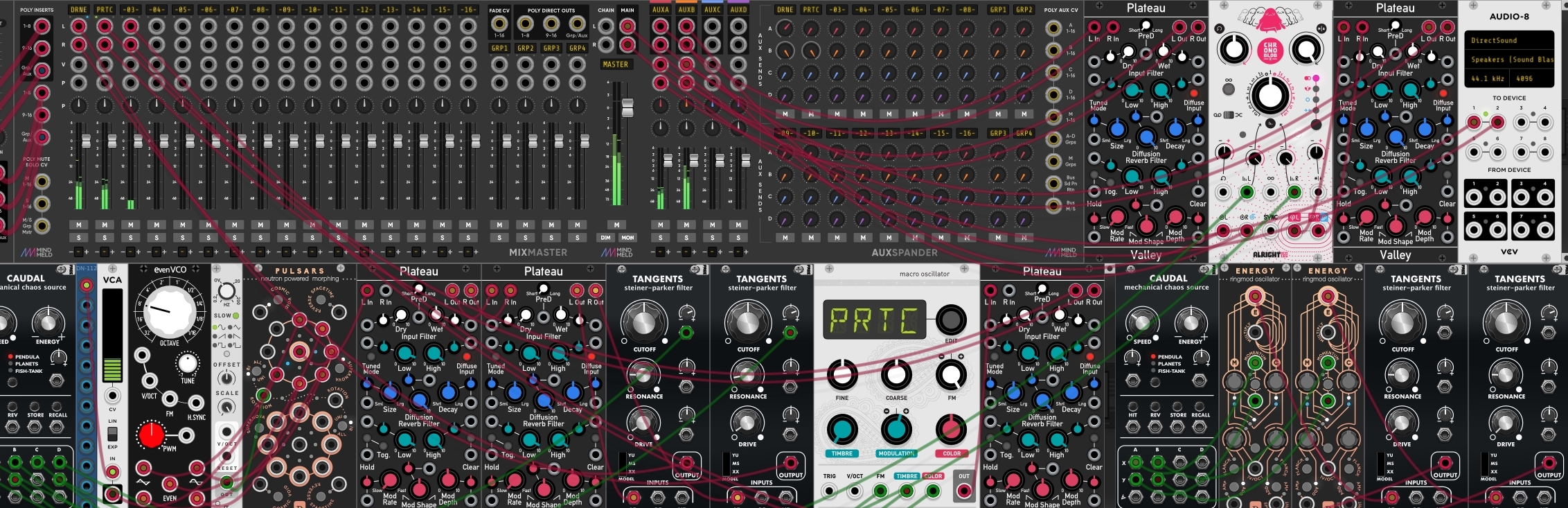Toggle the DIM button on MixMaster master
The height and width of the screenshot is (508, 1568).
pos(606,238)
